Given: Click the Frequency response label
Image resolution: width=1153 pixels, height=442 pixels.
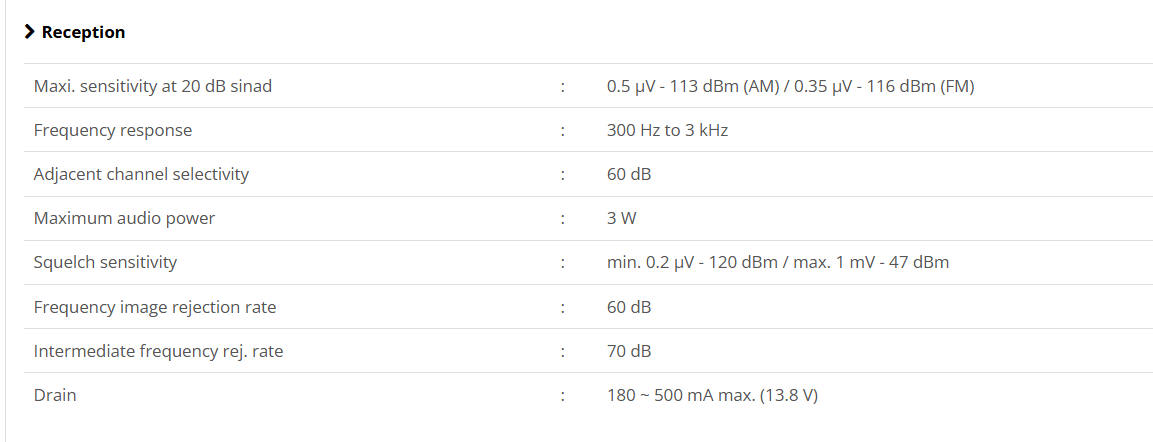Looking at the screenshot, I should (x=113, y=130).
